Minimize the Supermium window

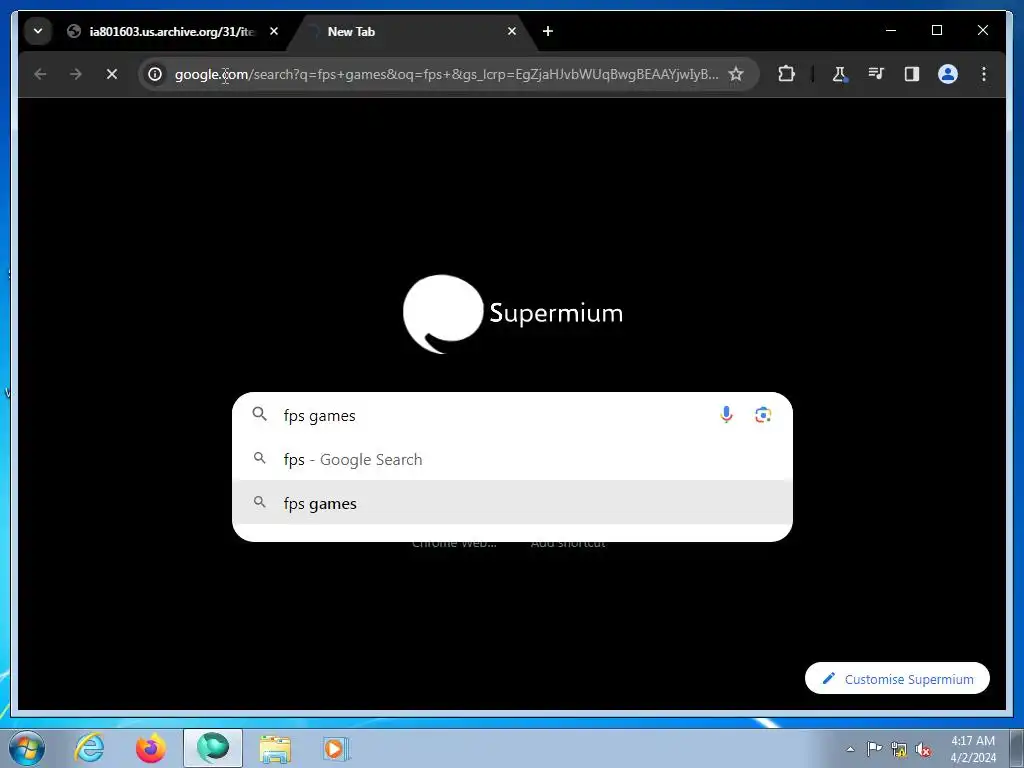point(891,30)
